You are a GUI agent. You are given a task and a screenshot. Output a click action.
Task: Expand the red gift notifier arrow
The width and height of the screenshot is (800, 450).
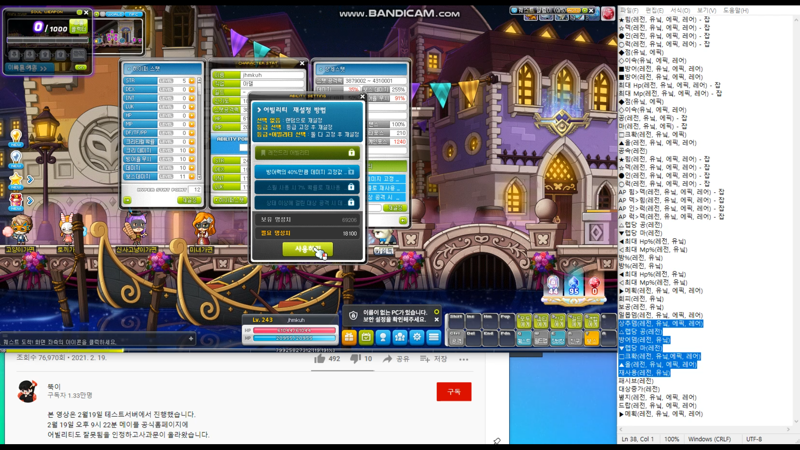(30, 201)
